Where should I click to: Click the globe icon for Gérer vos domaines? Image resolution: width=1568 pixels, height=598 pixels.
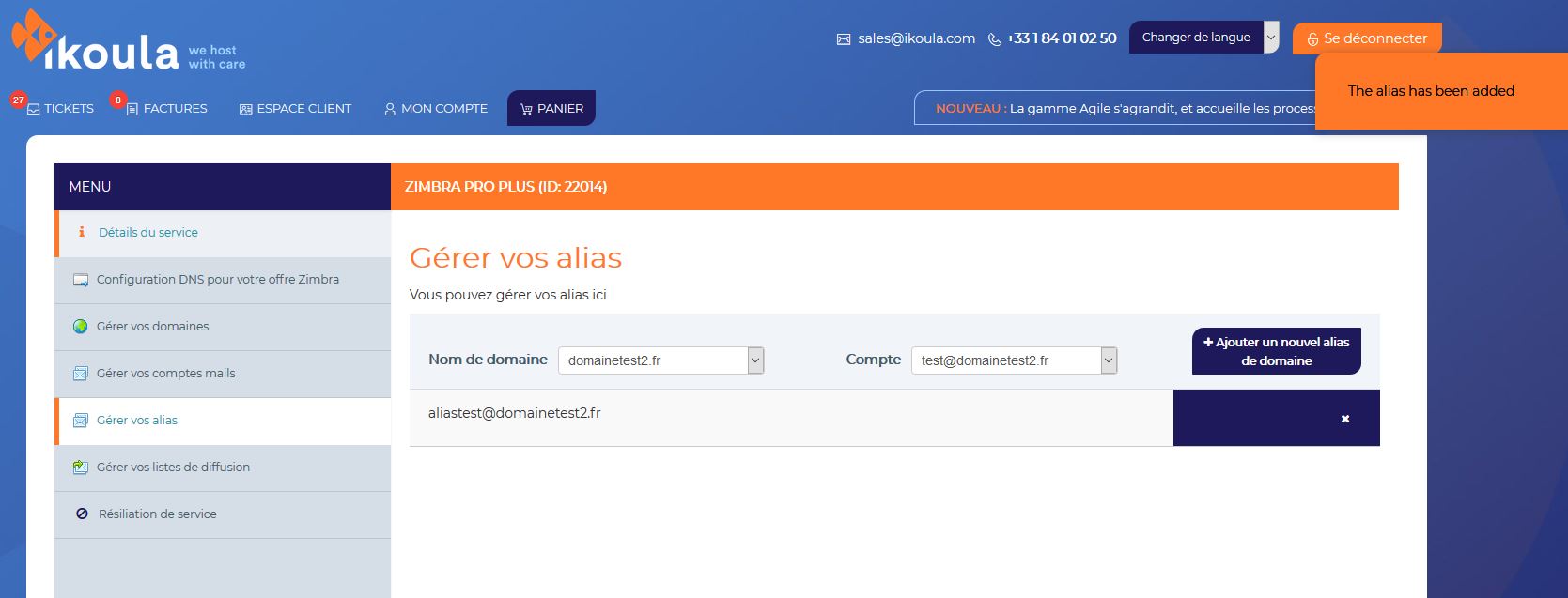point(81,327)
